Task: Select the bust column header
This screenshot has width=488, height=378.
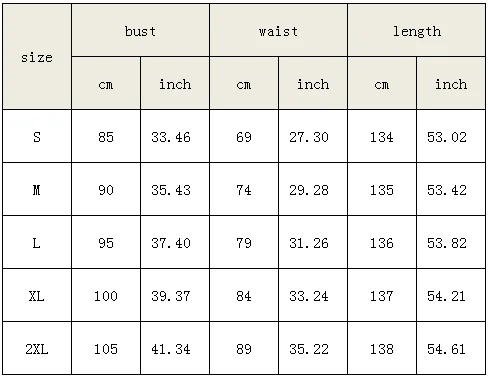Action: [140, 30]
